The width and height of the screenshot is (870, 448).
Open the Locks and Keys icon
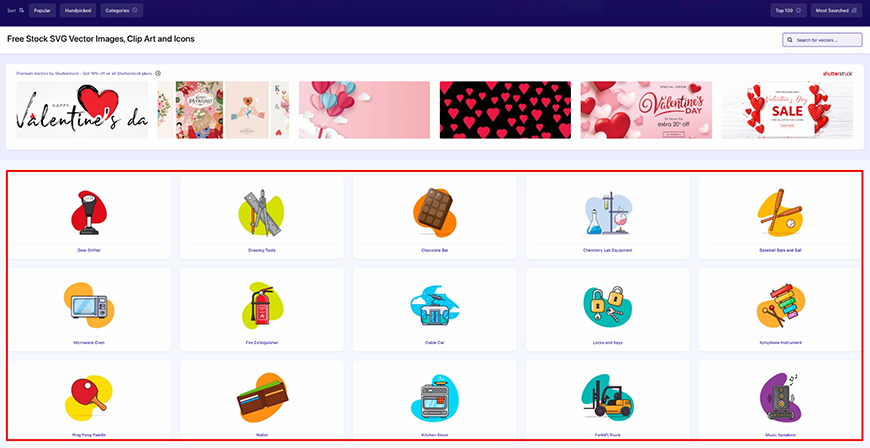point(608,305)
